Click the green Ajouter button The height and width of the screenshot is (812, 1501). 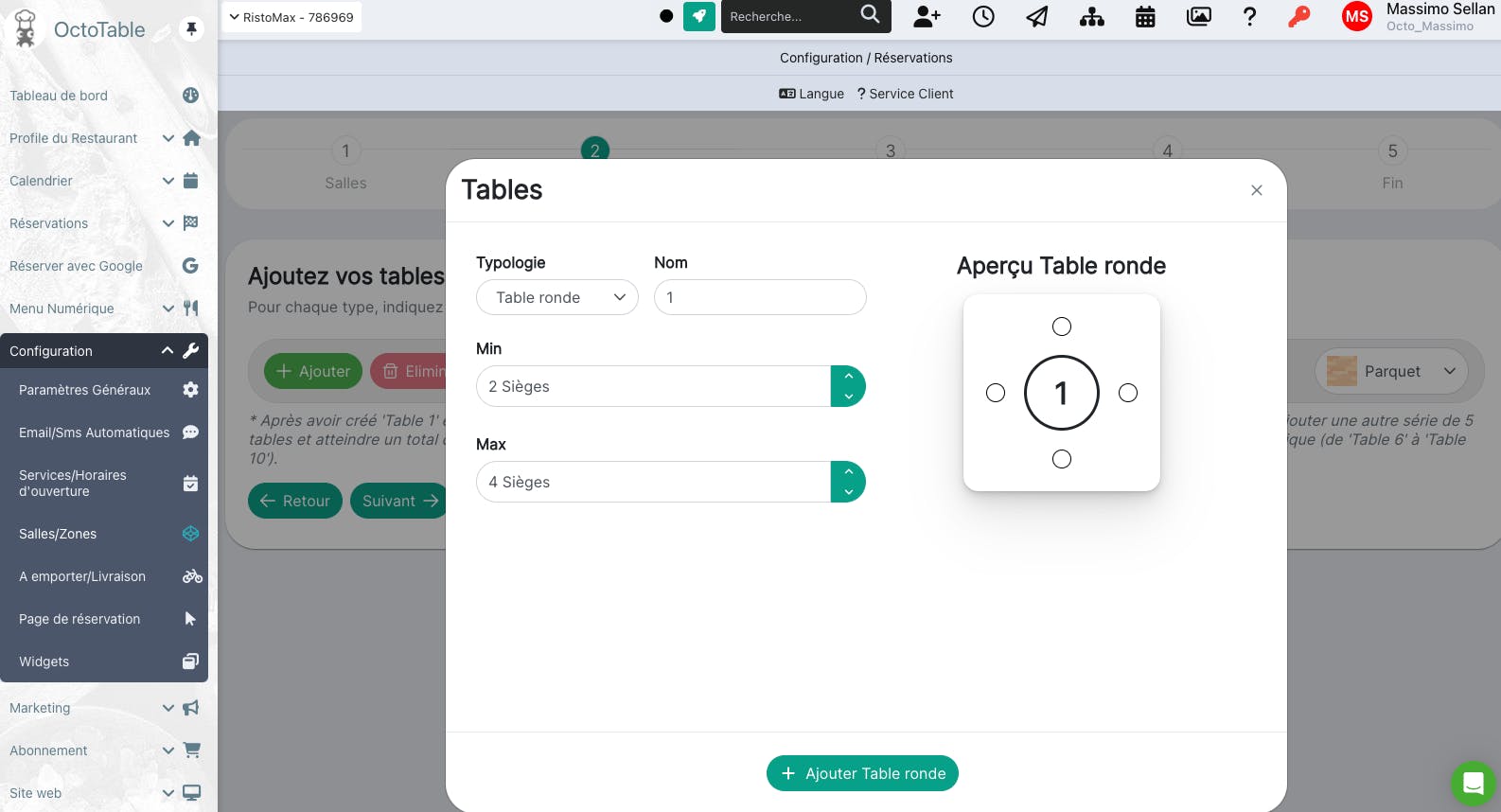click(x=313, y=371)
